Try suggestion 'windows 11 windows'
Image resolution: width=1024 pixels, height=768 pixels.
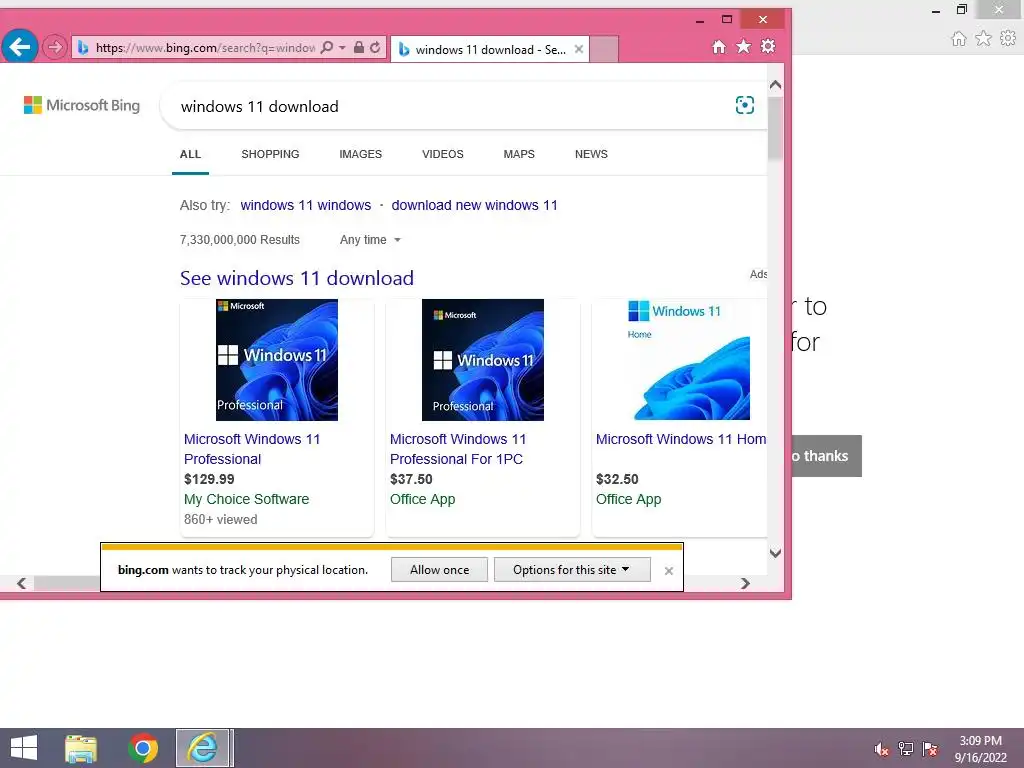click(x=306, y=205)
